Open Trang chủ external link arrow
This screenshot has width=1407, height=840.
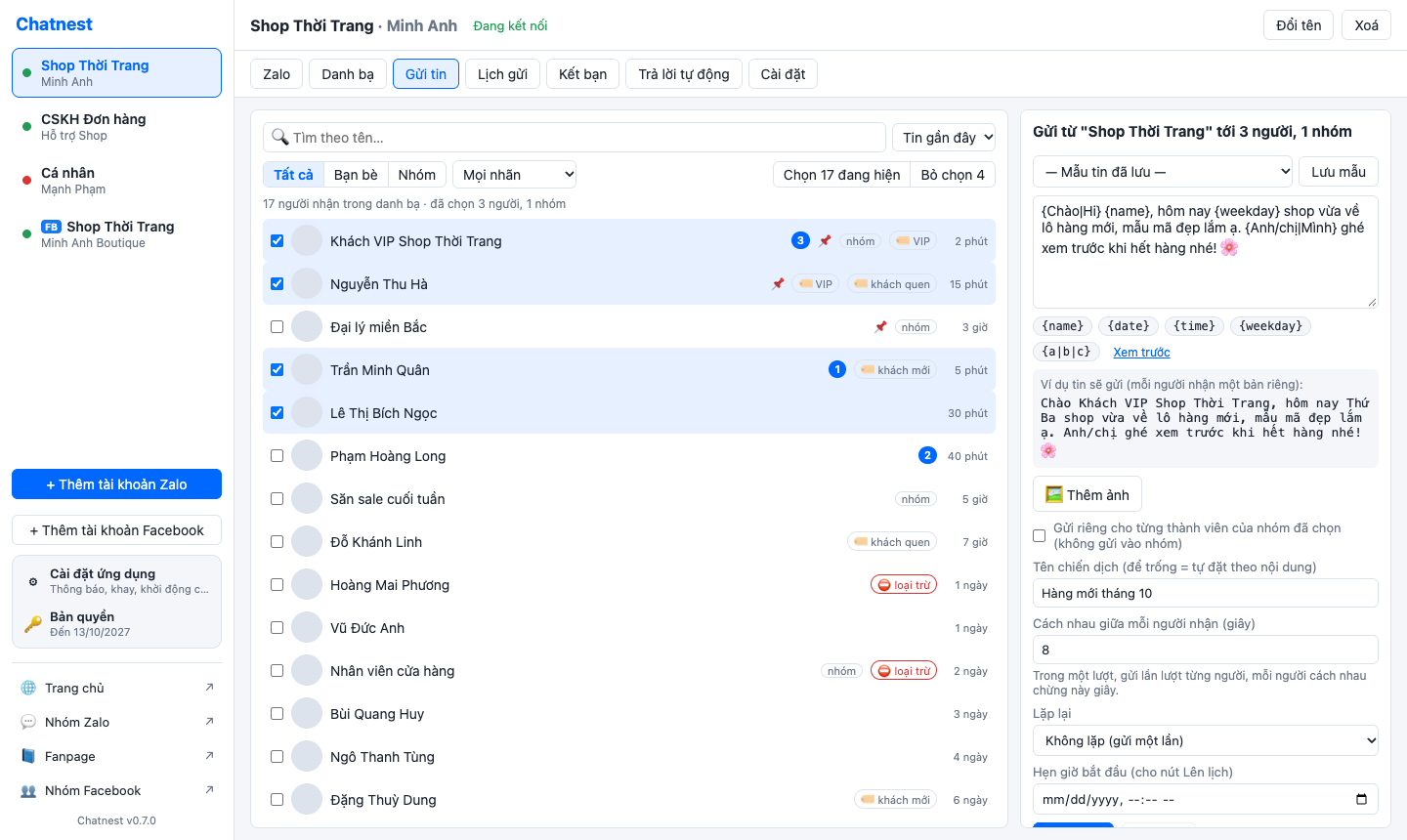pos(209,688)
